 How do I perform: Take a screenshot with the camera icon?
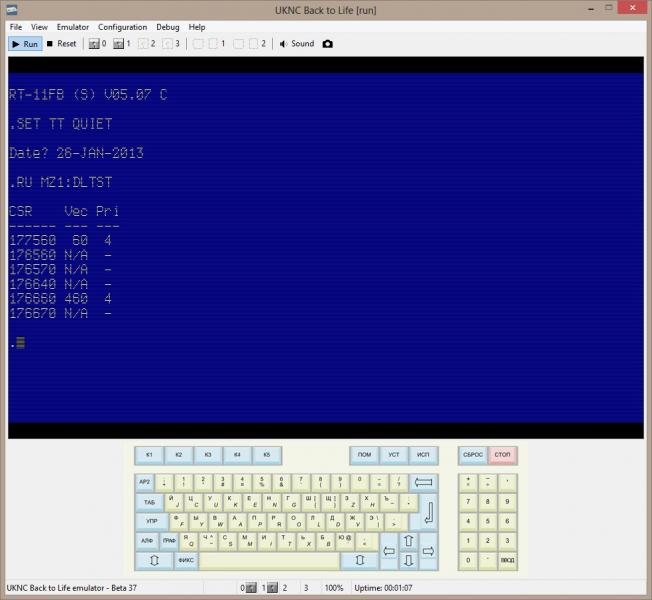tap(327, 44)
